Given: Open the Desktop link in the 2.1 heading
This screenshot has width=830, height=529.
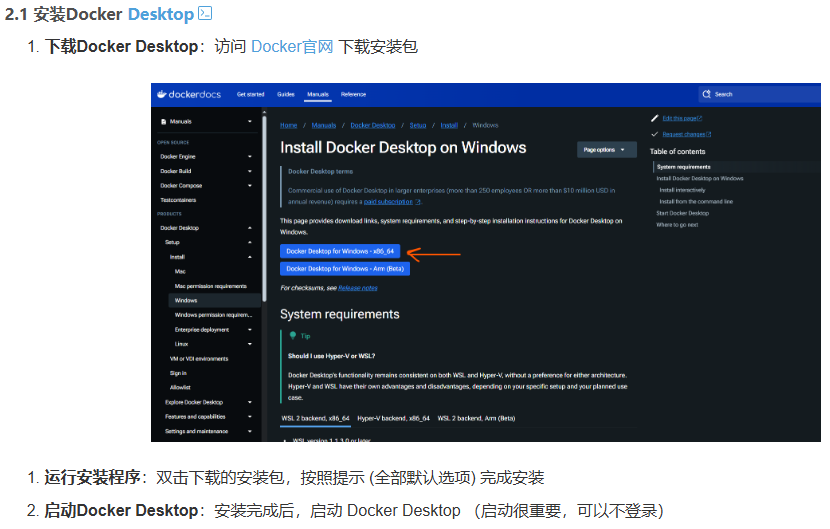Looking at the screenshot, I should [x=161, y=14].
